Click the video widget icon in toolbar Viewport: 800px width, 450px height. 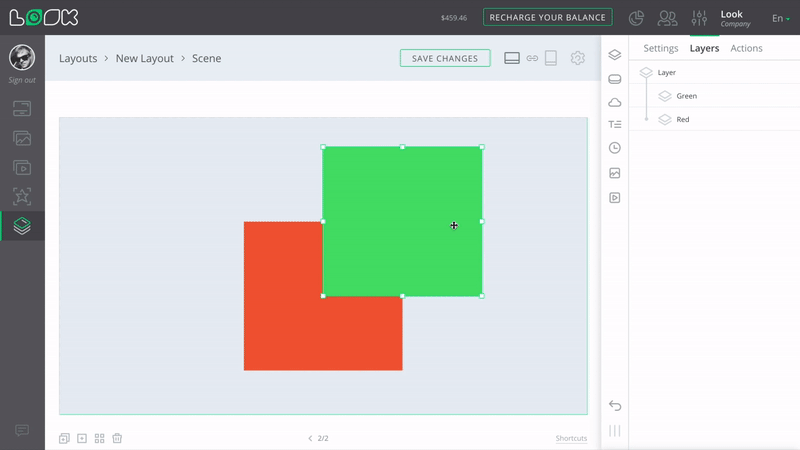coord(615,198)
